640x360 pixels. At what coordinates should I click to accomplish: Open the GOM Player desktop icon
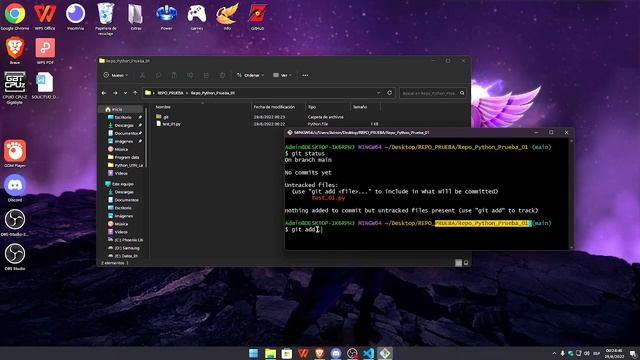coord(15,153)
